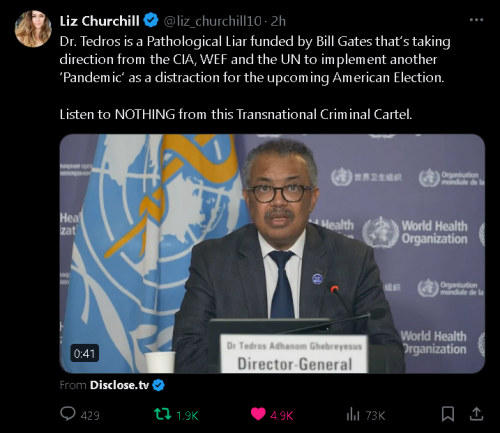This screenshot has width=500, height=433.
Task: Click the @liz_churchill10 handle
Action: point(212,21)
